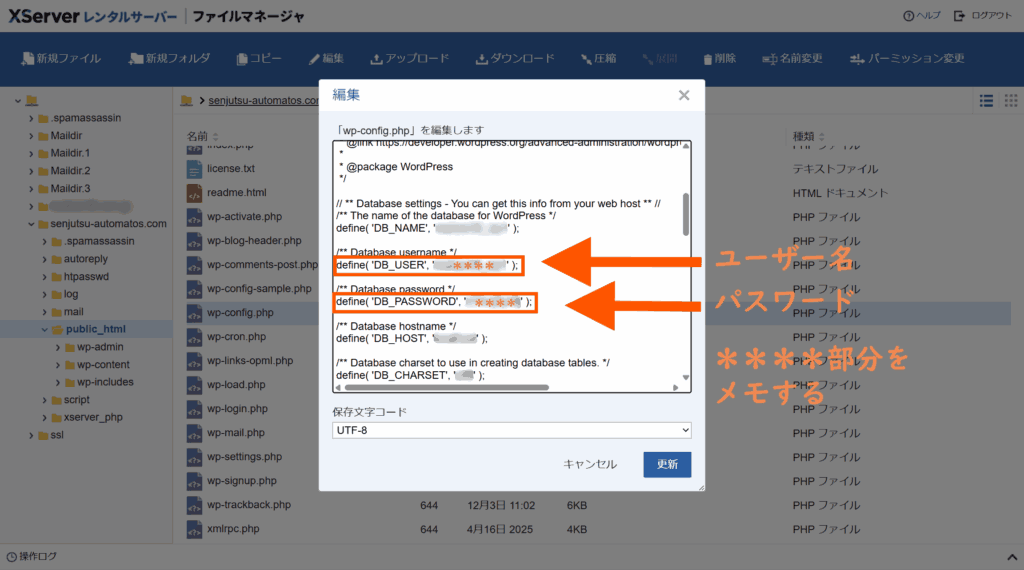Switch to grid view icon
This screenshot has width=1024, height=570.
pyautogui.click(x=1011, y=101)
